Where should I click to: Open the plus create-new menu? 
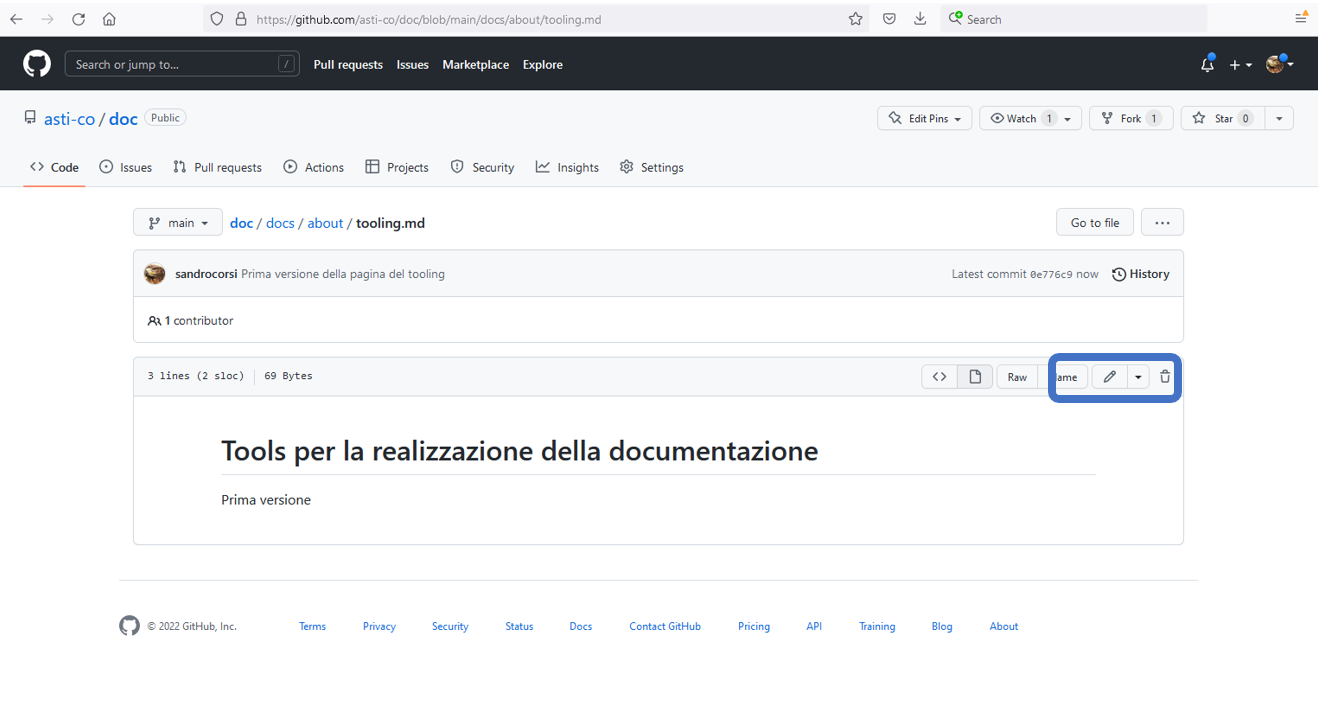click(1240, 64)
